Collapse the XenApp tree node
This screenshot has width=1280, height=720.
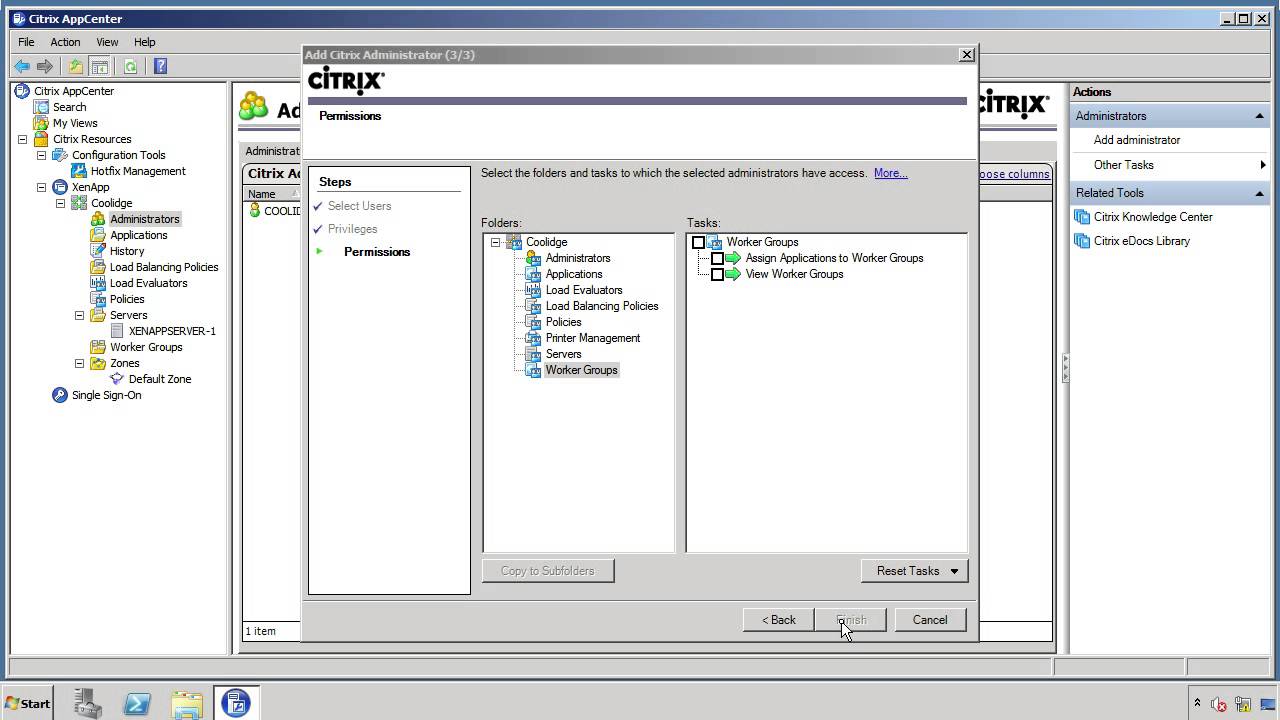(x=41, y=187)
